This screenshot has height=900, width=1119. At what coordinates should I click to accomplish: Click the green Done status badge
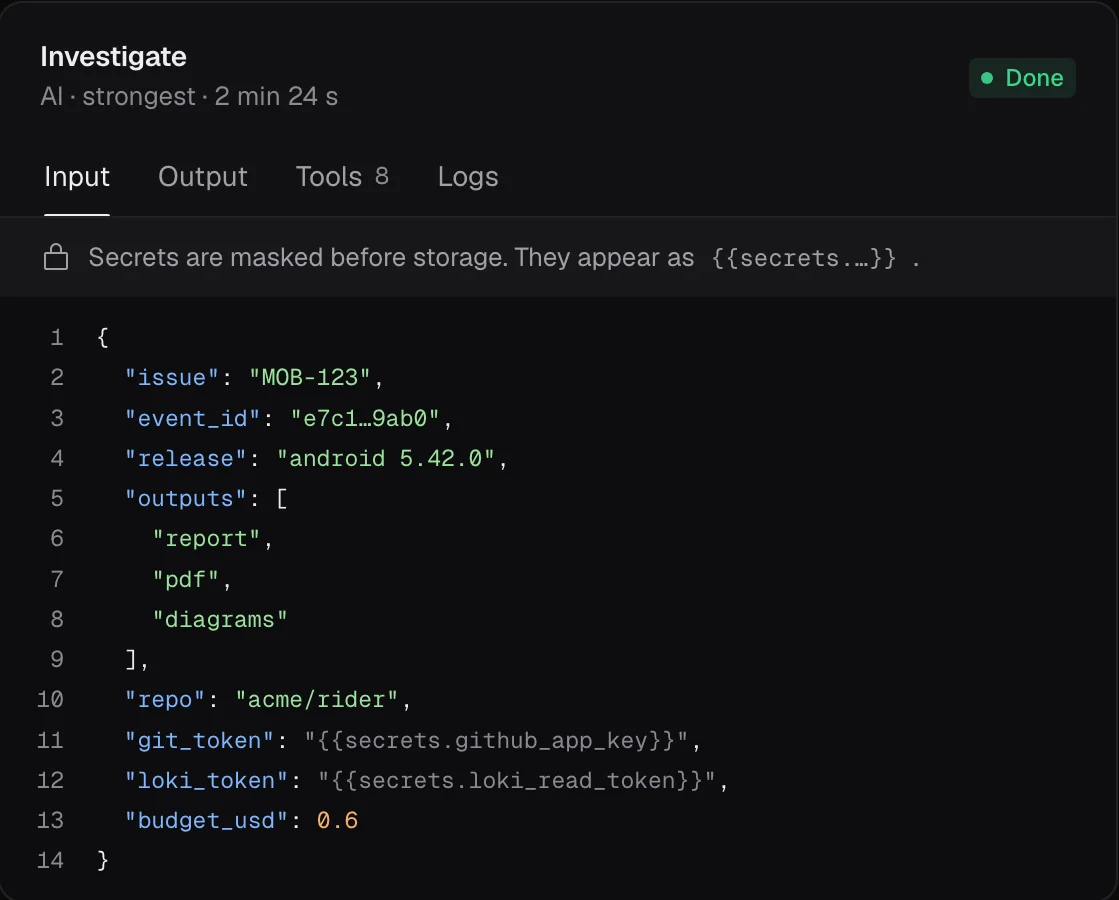click(x=1022, y=78)
